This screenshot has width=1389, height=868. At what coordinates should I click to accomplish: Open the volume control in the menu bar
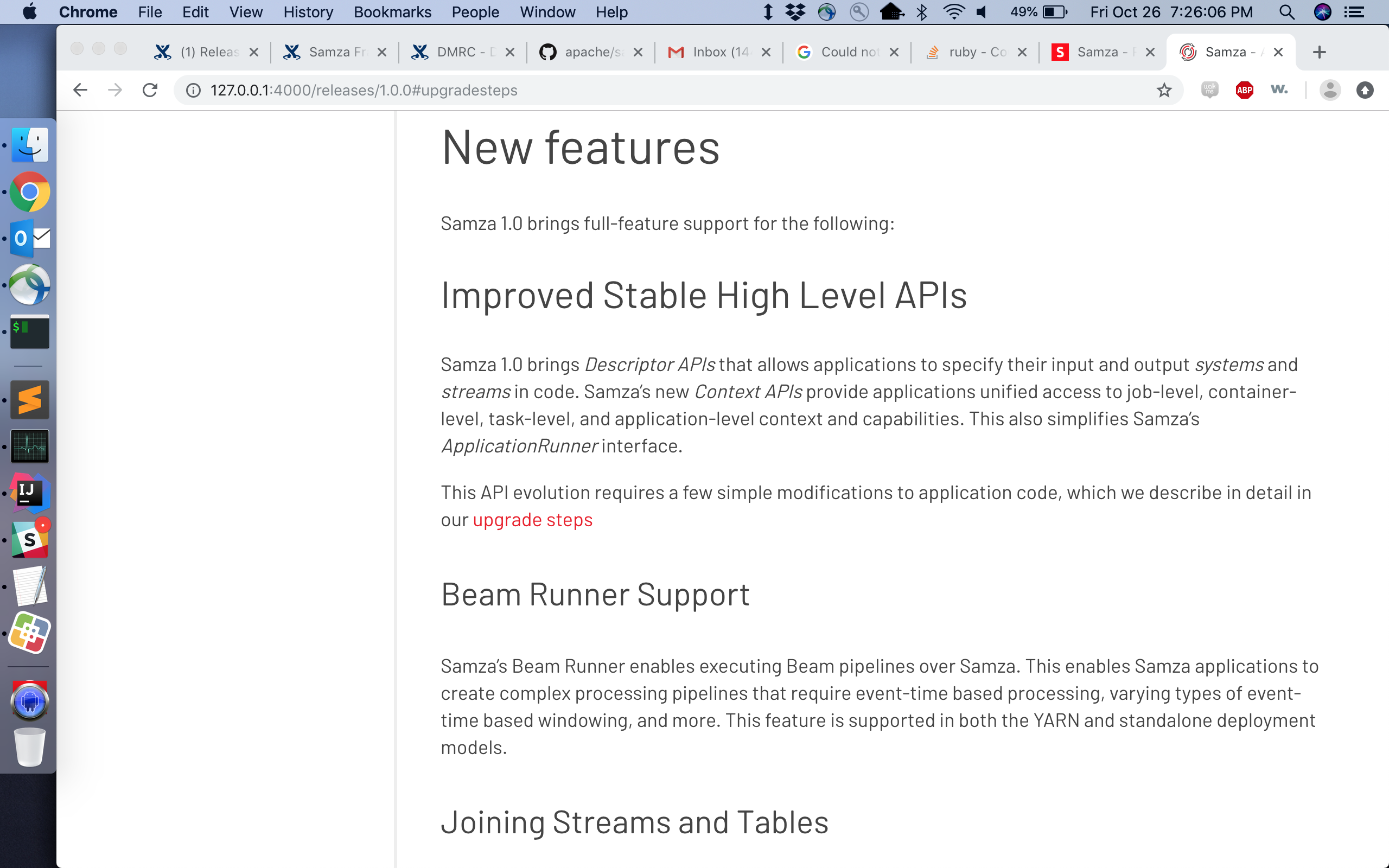click(x=982, y=12)
